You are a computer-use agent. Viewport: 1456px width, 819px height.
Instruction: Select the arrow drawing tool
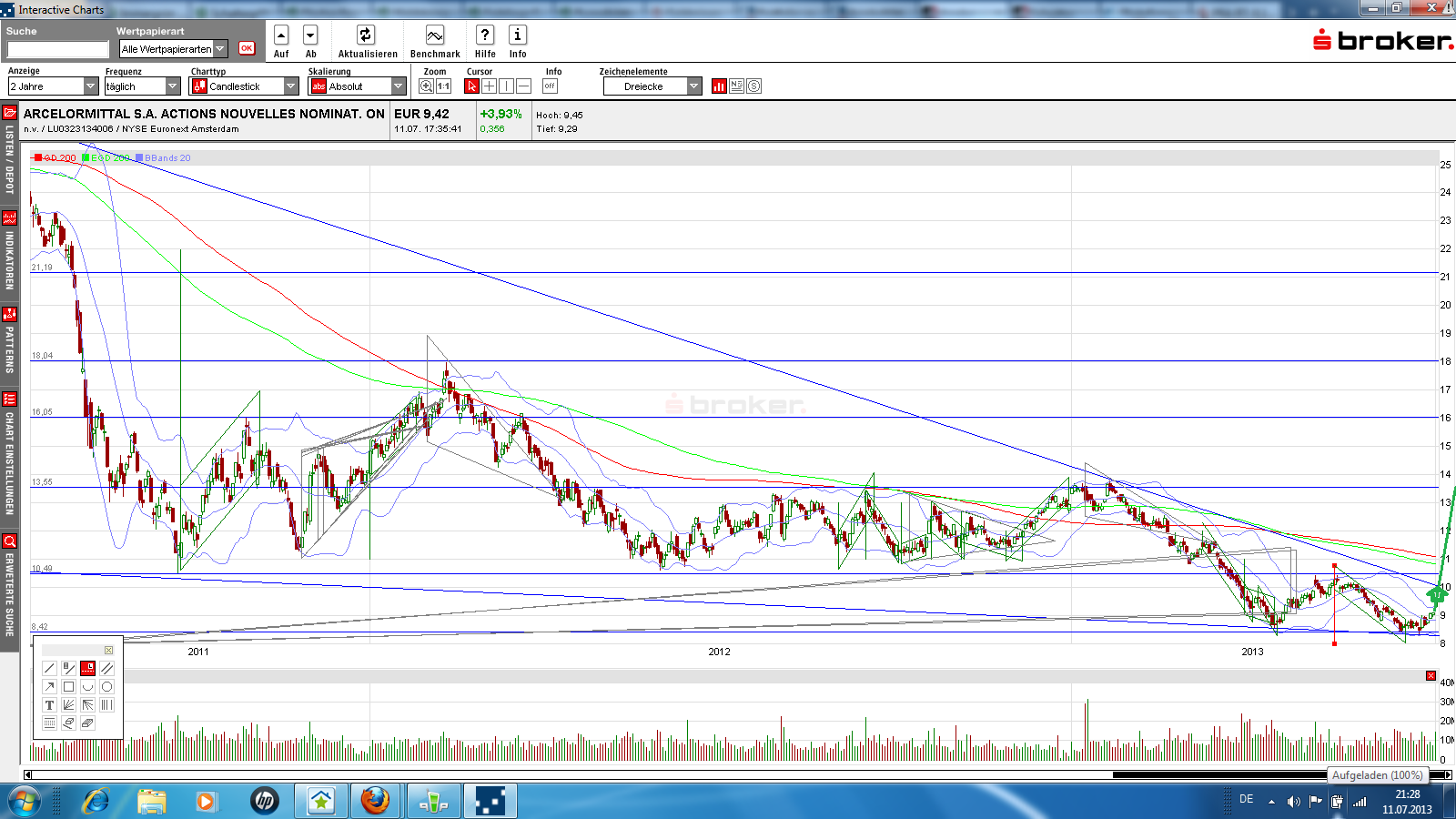tap(49, 687)
